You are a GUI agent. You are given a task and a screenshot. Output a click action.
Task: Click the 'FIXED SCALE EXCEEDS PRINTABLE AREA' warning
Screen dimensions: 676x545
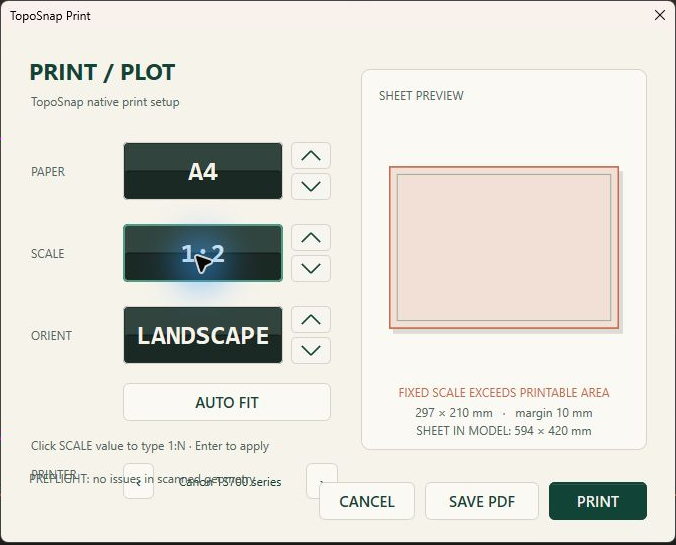(x=504, y=393)
